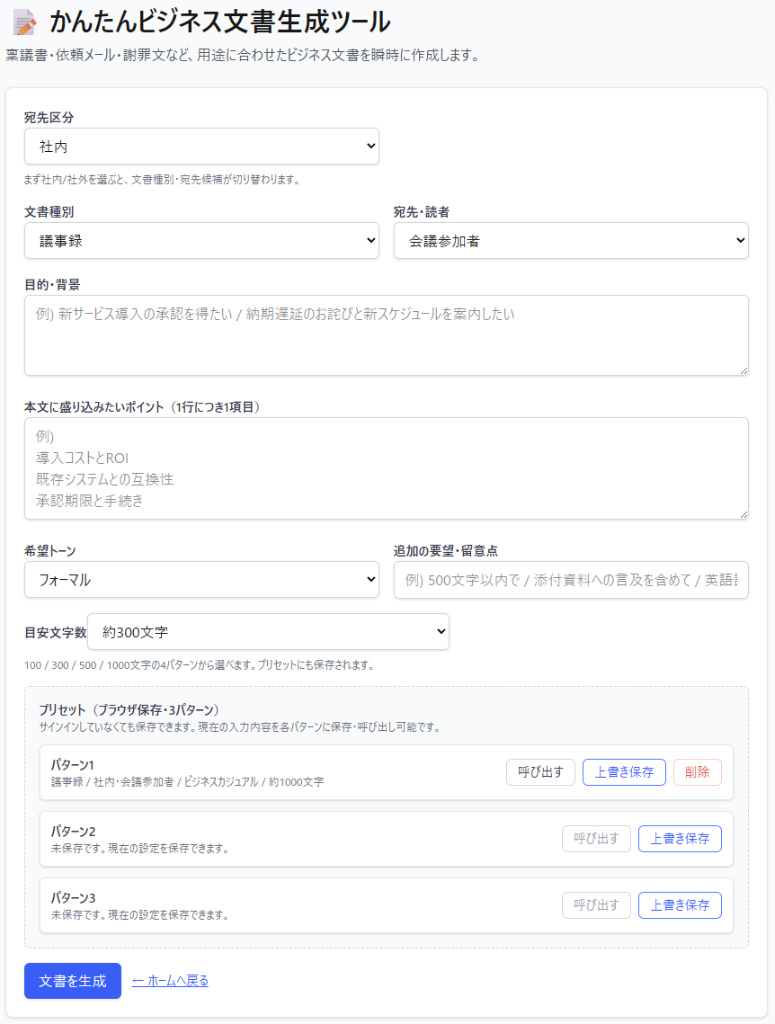Screen dimensions: 775x1024
Task: Click the 文書を生成 generate button
Action: pos(72,981)
